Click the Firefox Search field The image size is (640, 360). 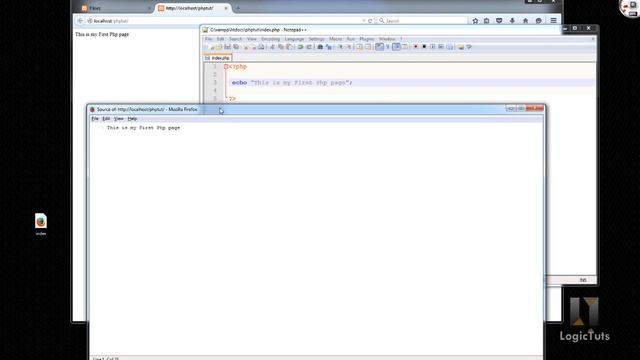(x=422, y=21)
